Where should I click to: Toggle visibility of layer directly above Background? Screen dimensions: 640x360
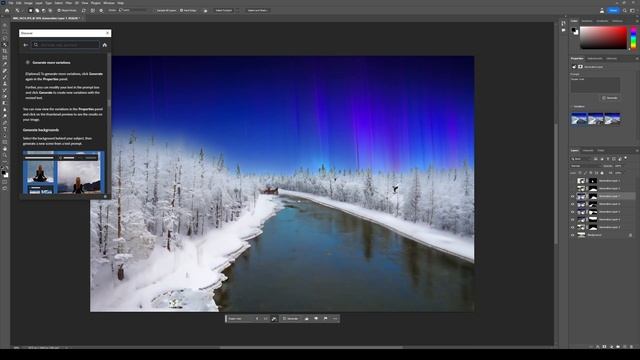pyautogui.click(x=573, y=227)
